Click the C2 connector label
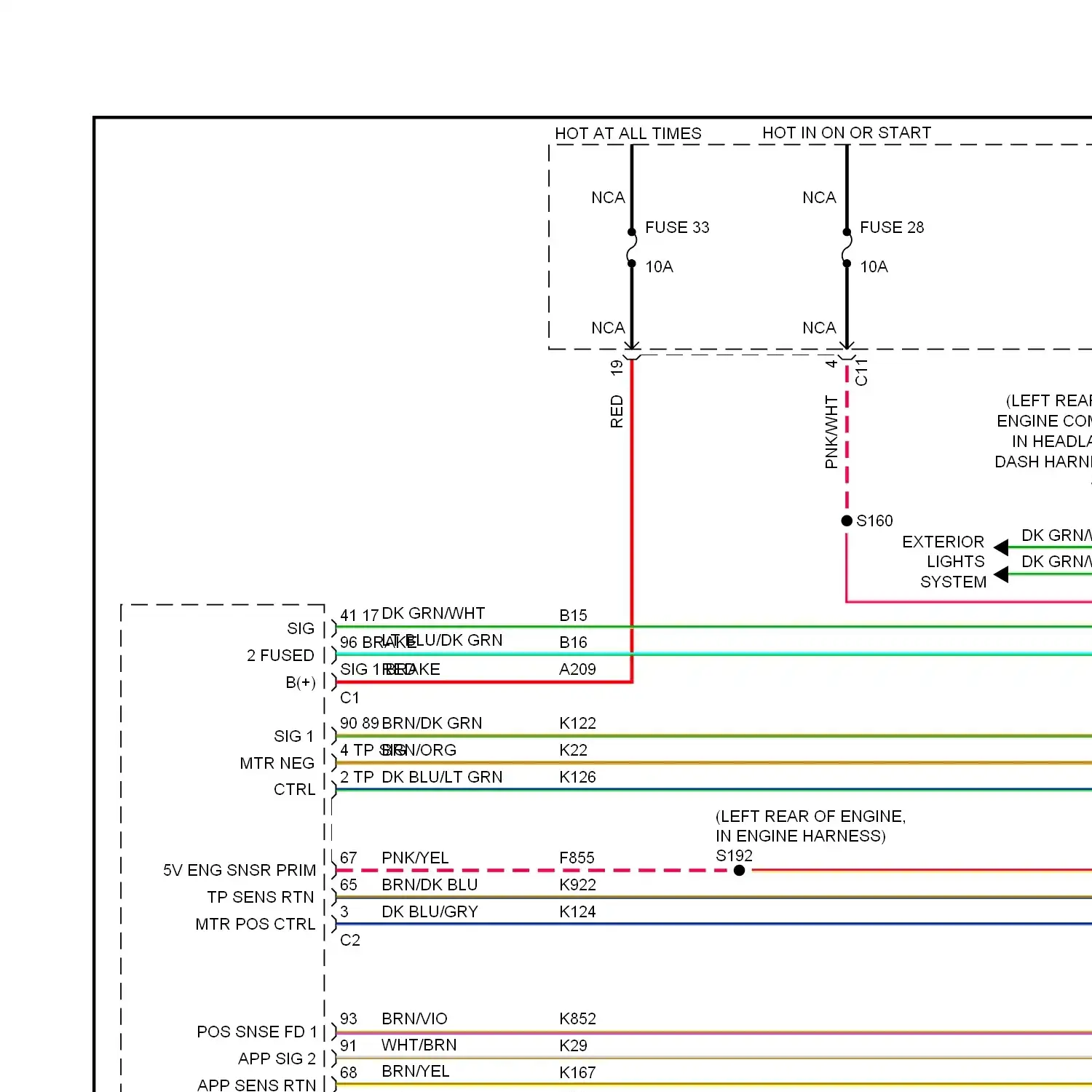The image size is (1092, 1092). pyautogui.click(x=349, y=940)
